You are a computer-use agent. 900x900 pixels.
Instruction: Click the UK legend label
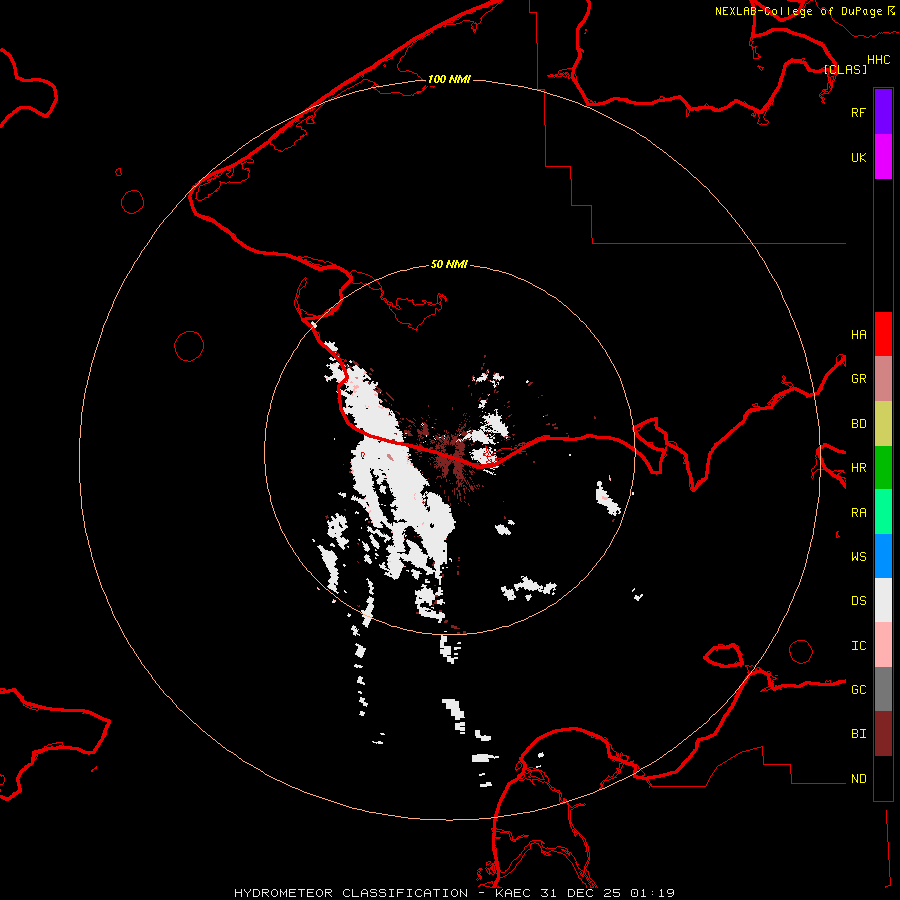point(859,157)
